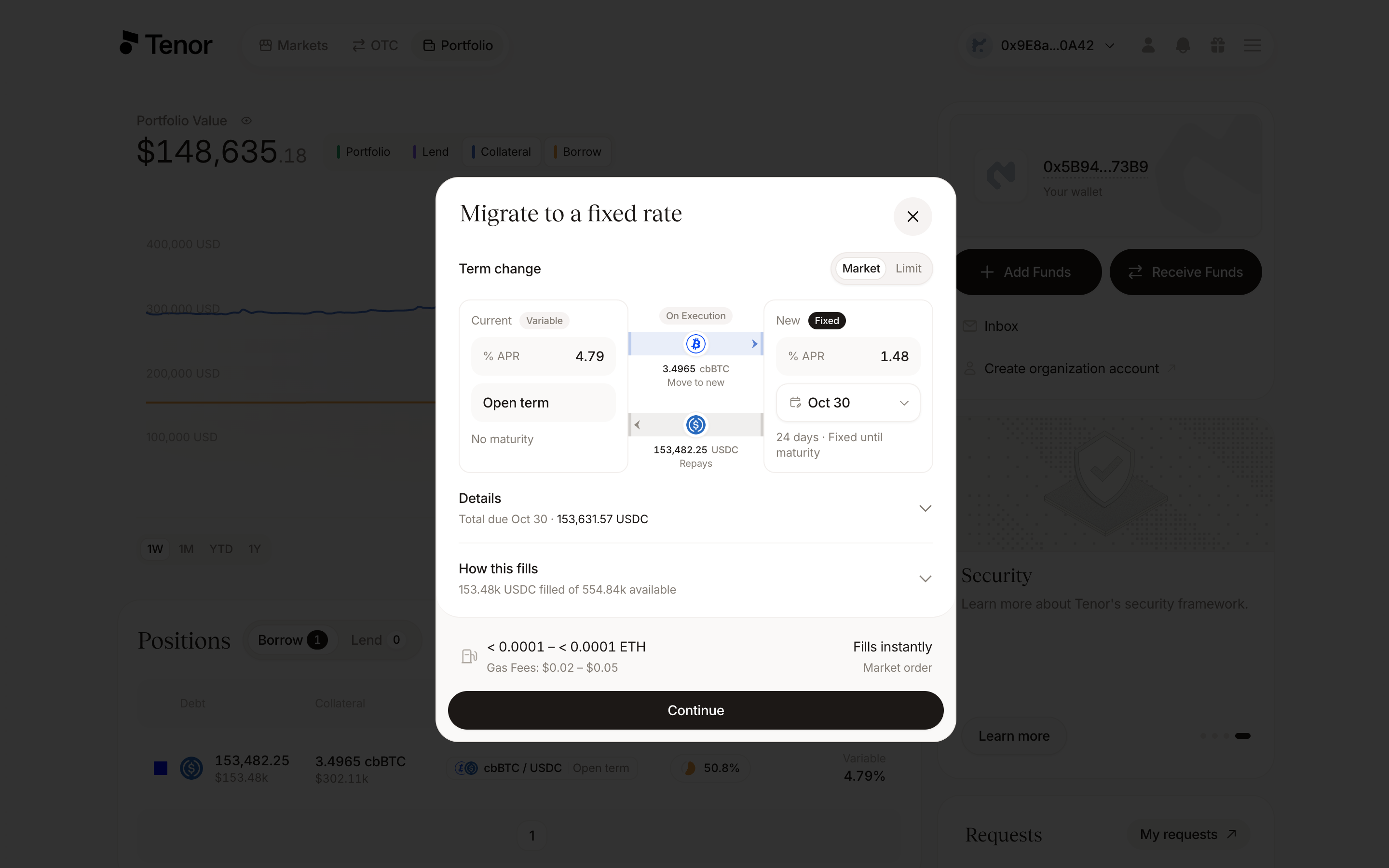Click the cbBTC / USDC market pill

pos(543,768)
